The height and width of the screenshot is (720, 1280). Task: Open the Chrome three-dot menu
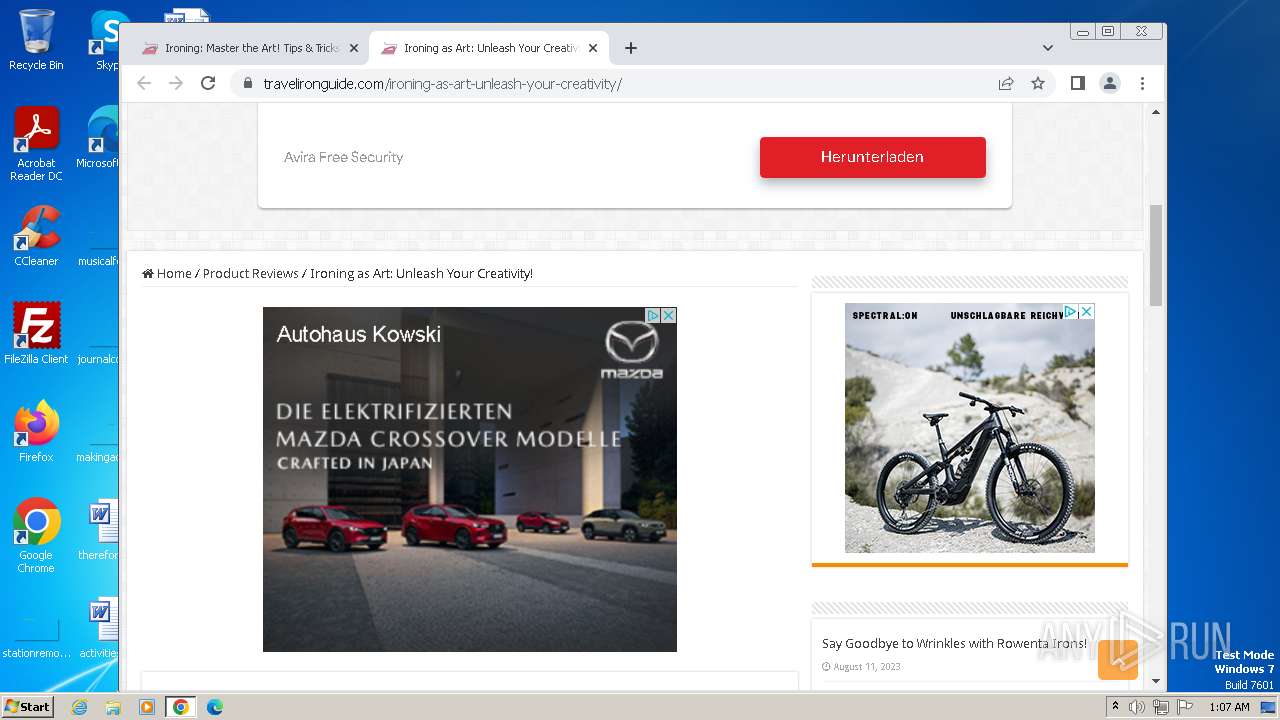1142,84
